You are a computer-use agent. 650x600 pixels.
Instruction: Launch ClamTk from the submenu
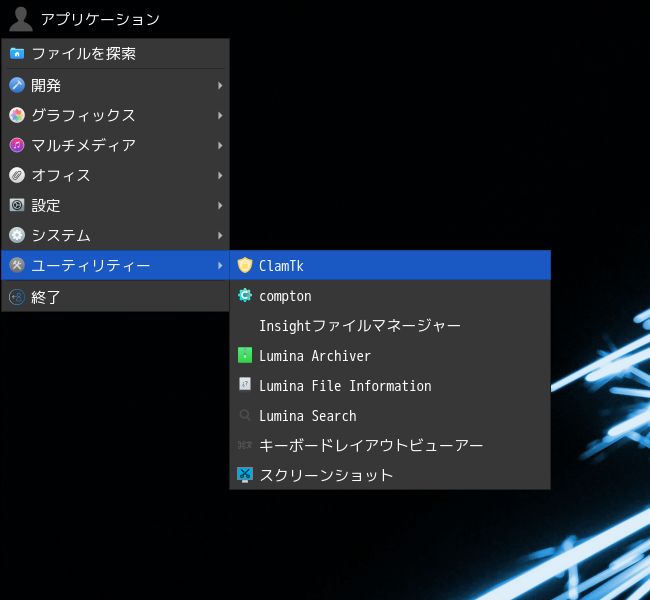pos(390,265)
